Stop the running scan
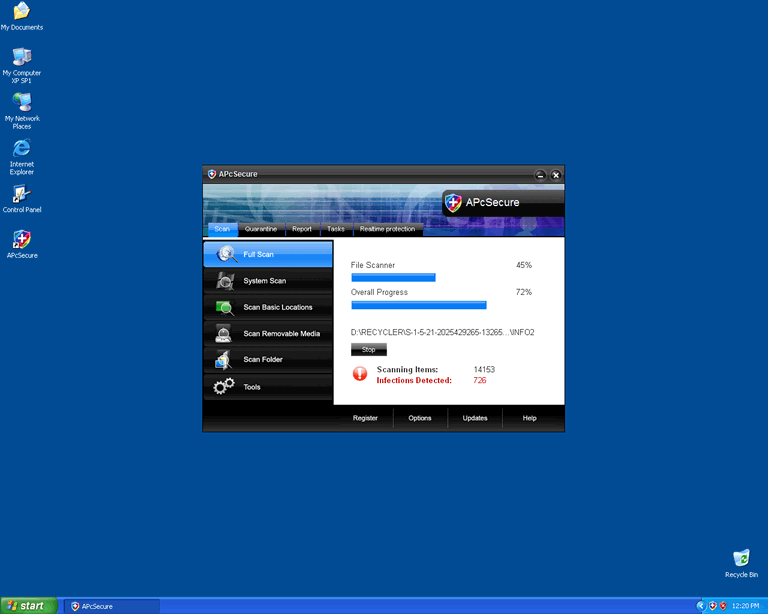Screen dimensions: 768x614 368,350
